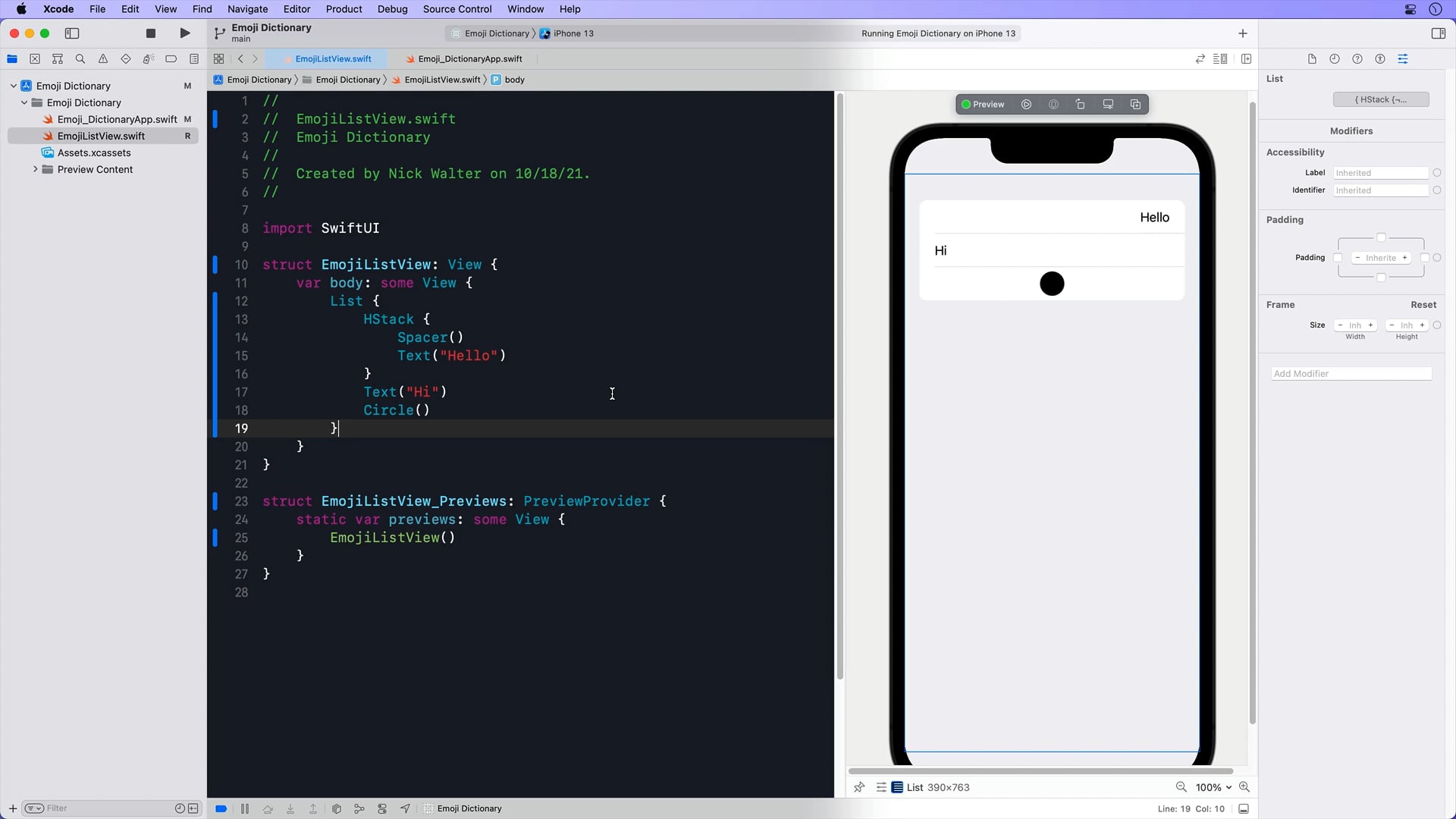The height and width of the screenshot is (819, 1456).
Task: Show the File inspector
Action: click(x=1312, y=59)
